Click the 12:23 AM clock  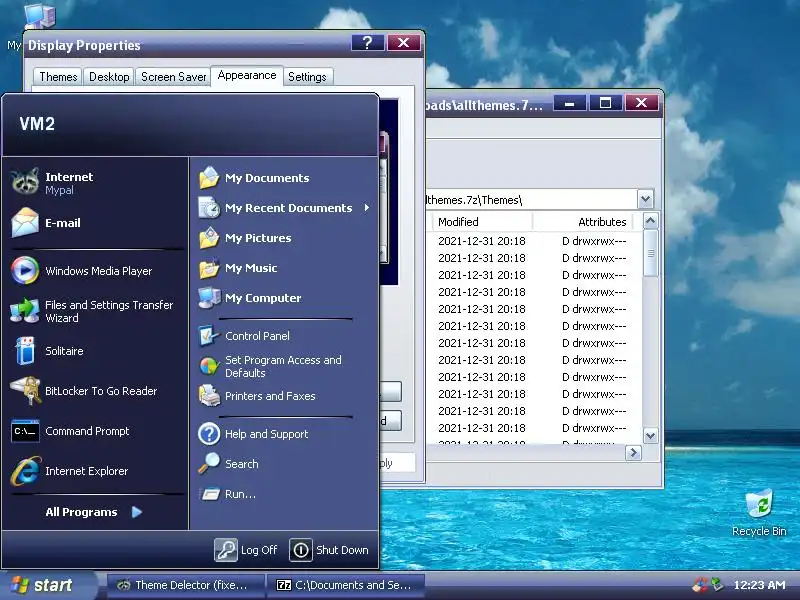[x=759, y=585]
